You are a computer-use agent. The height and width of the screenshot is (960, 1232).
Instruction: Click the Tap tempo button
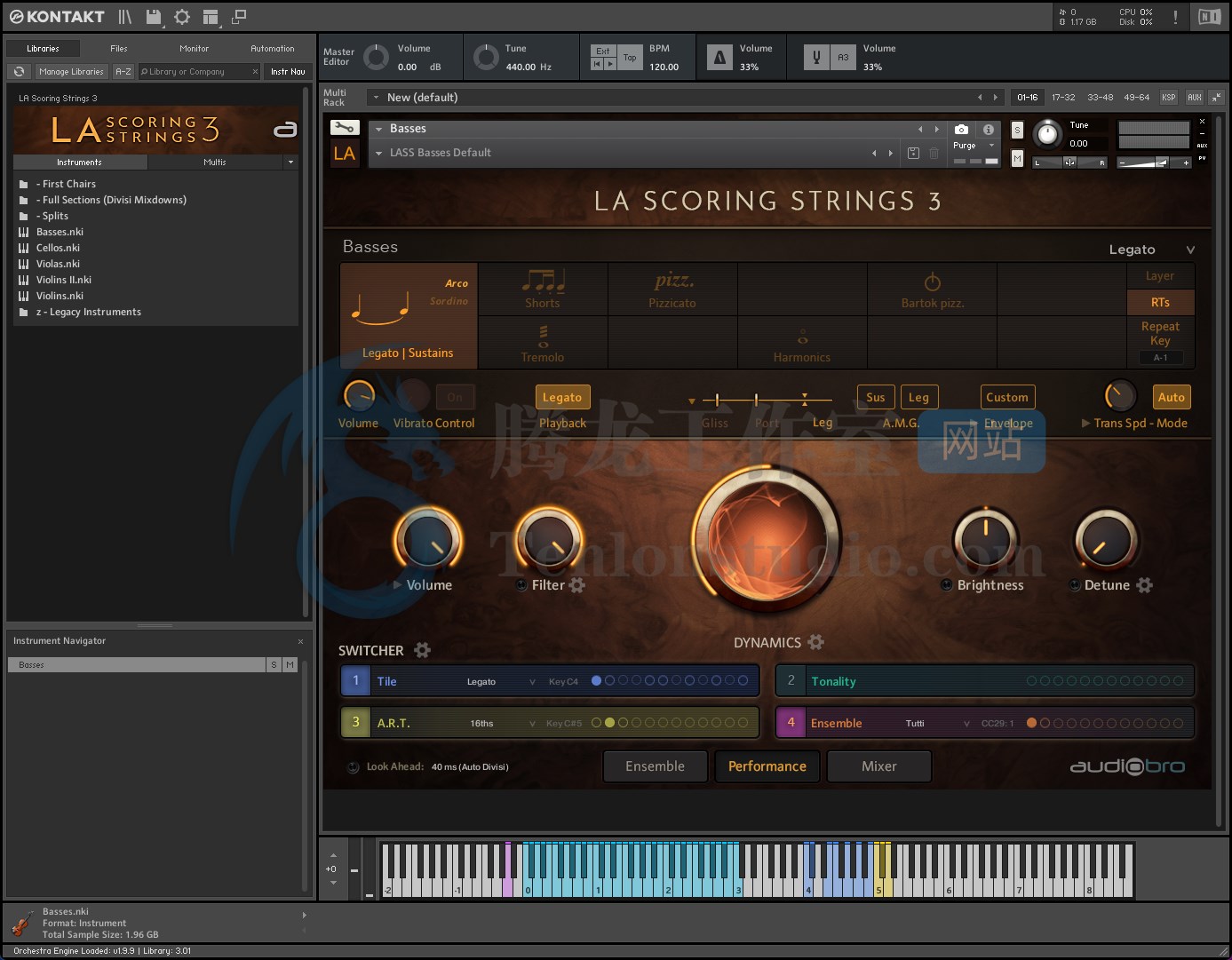point(630,58)
